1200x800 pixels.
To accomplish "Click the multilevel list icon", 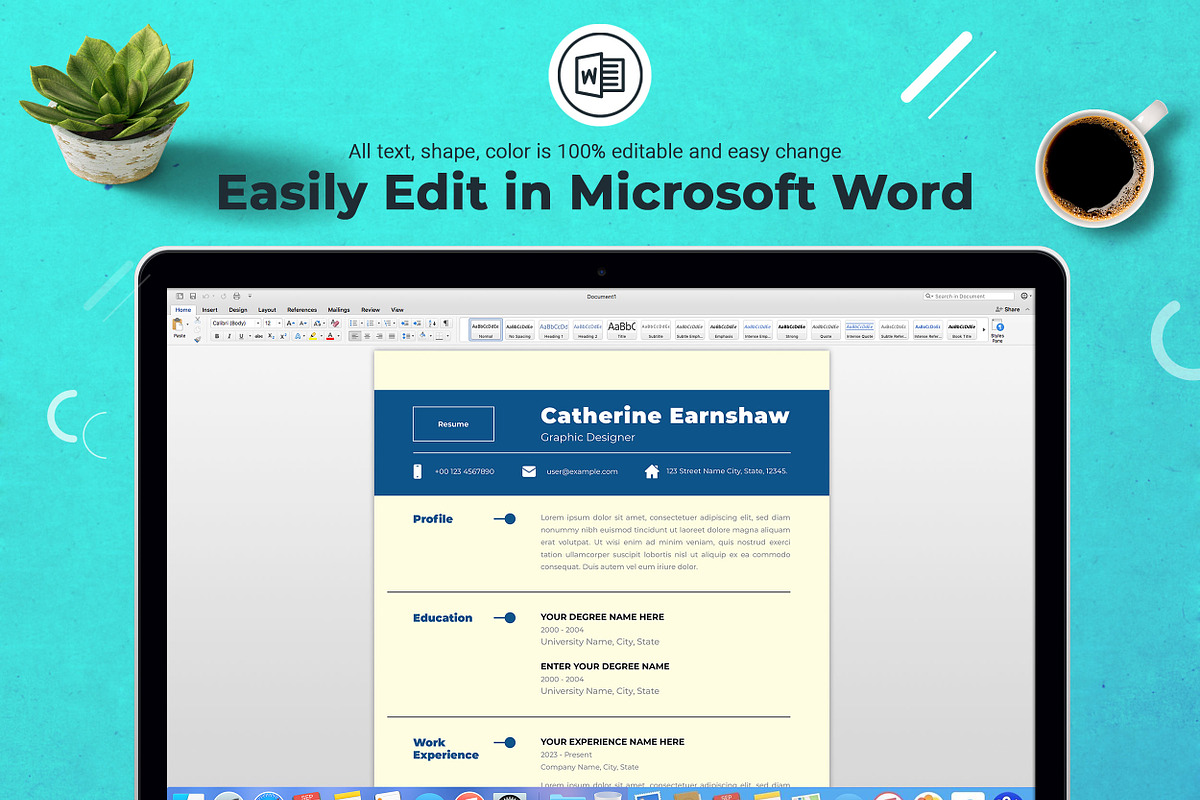I will click(x=386, y=323).
